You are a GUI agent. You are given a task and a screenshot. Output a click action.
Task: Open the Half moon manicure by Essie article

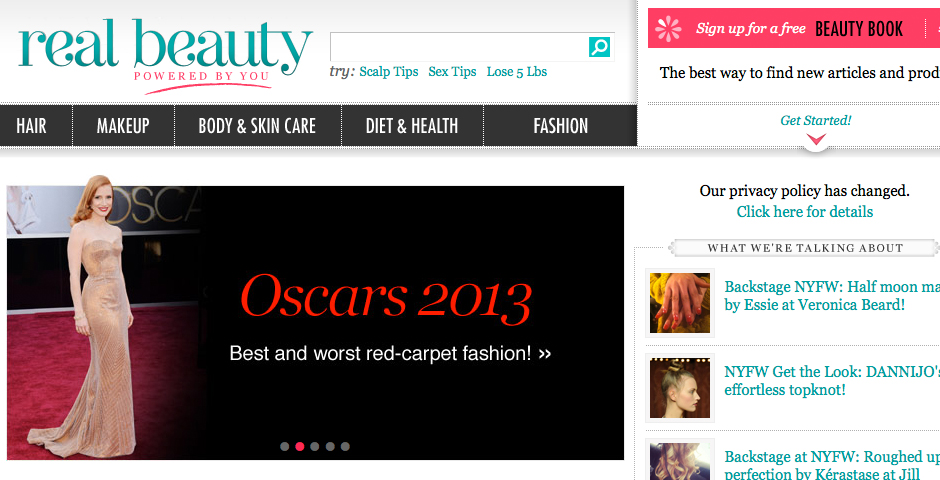832,295
